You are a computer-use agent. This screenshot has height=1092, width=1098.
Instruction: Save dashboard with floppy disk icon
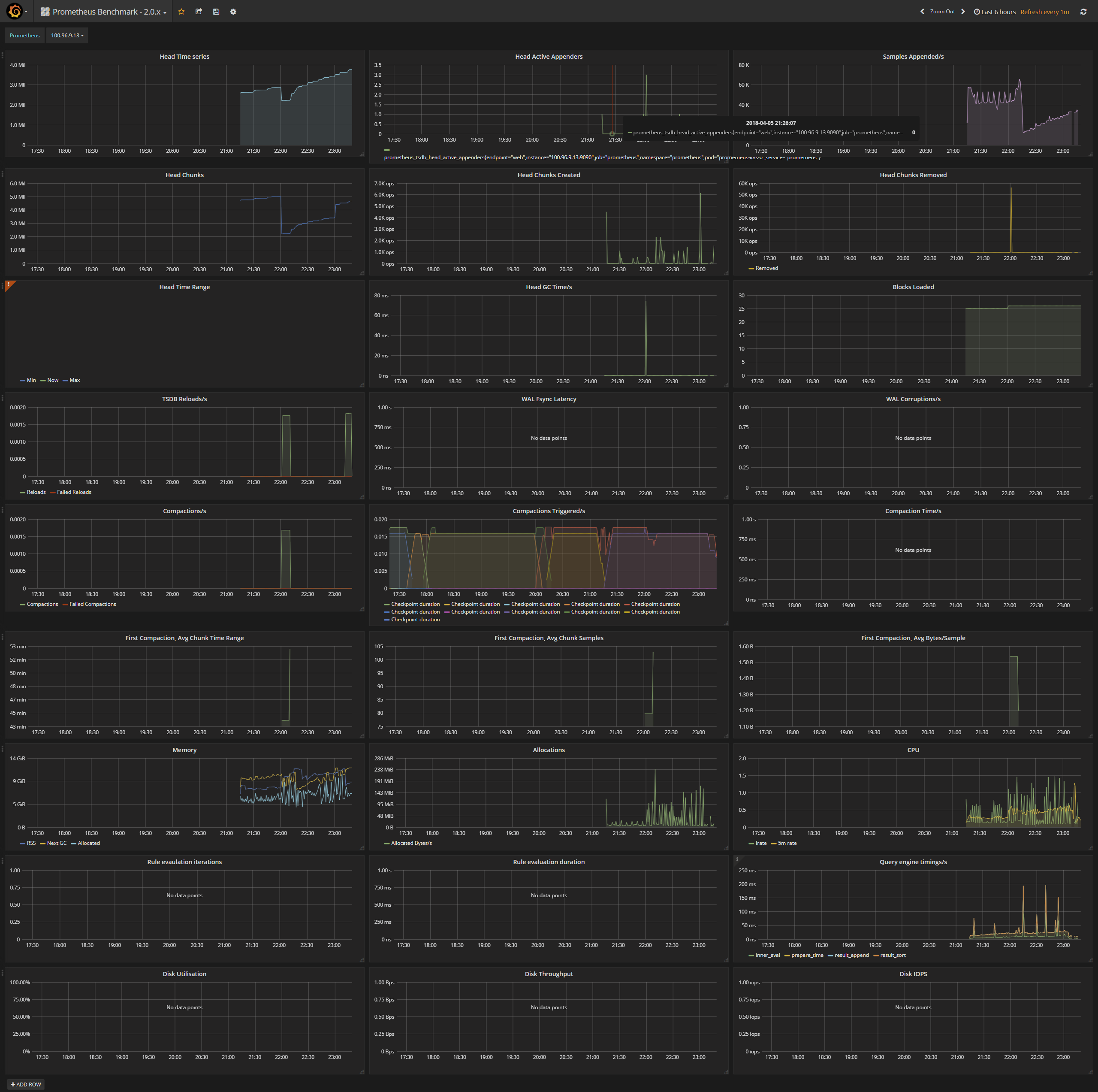[x=216, y=11]
